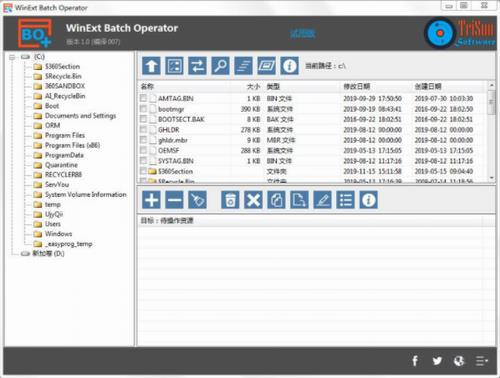The image size is (500, 378).
Task: Select the Users folder in tree
Action: [x=53, y=224]
